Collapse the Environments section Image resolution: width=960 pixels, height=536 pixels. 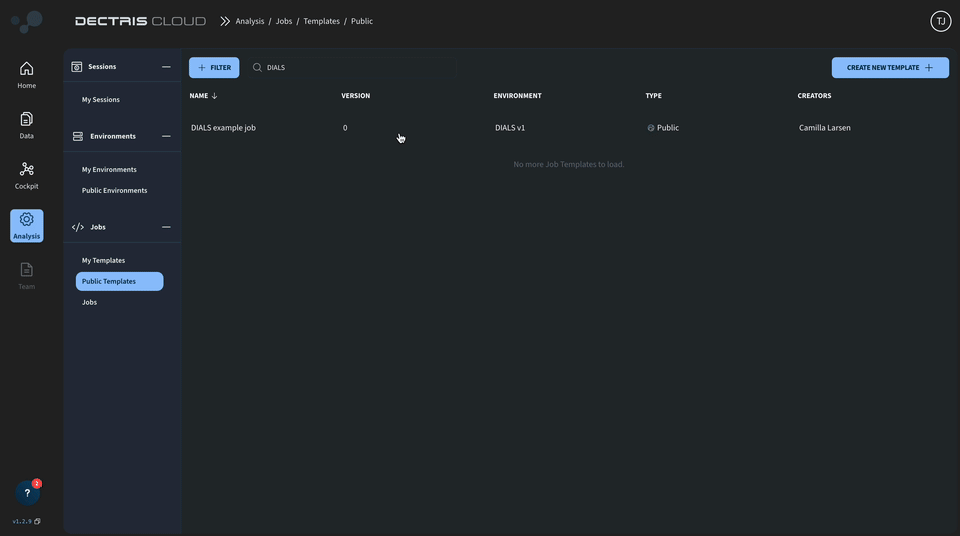[166, 136]
